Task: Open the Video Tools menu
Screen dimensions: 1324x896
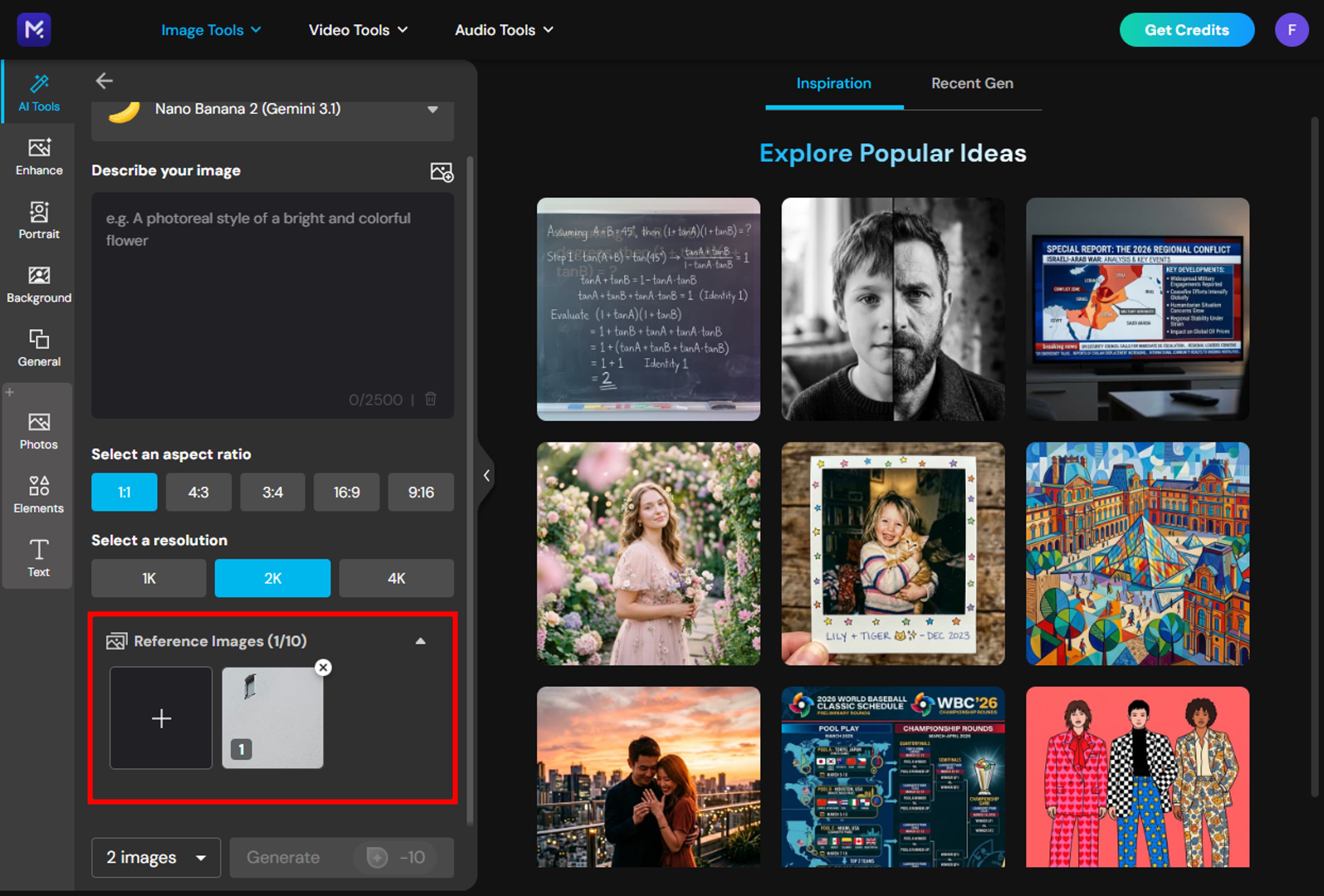Action: (x=358, y=30)
